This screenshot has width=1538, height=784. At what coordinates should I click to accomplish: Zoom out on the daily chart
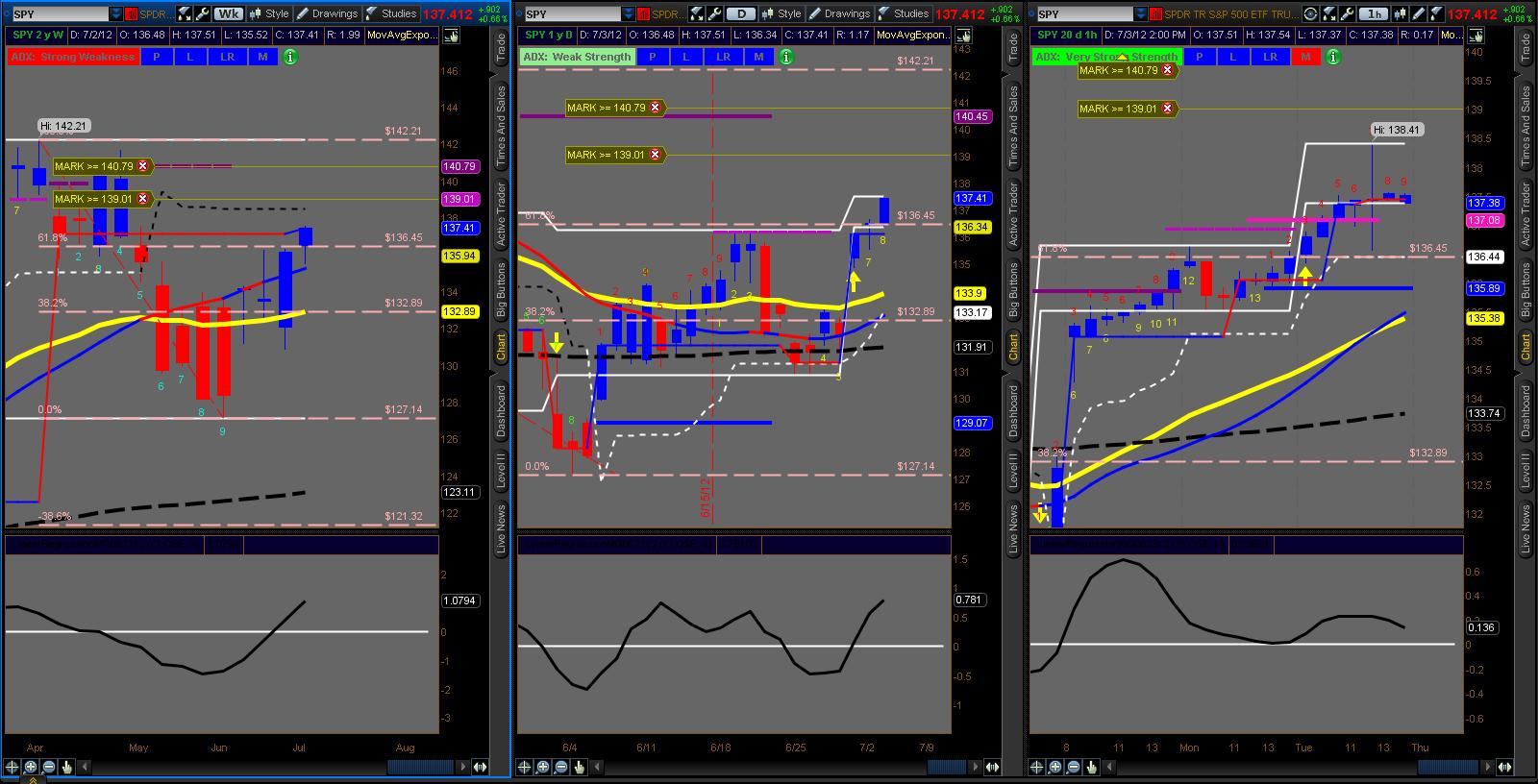561,767
